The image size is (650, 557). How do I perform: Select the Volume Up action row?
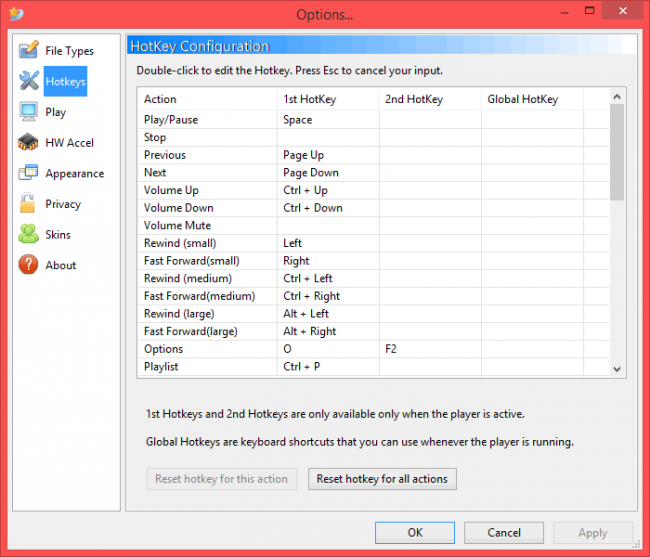click(x=373, y=190)
